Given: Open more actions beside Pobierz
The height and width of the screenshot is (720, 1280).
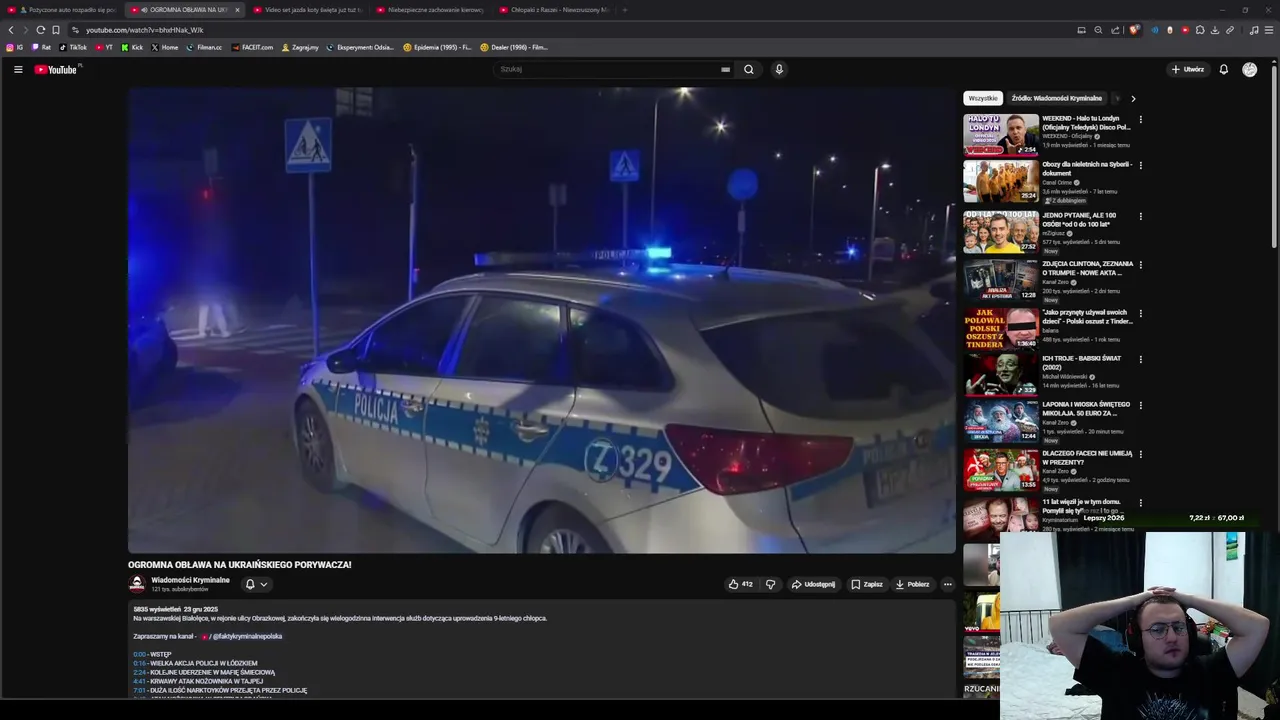Looking at the screenshot, I should (x=947, y=584).
